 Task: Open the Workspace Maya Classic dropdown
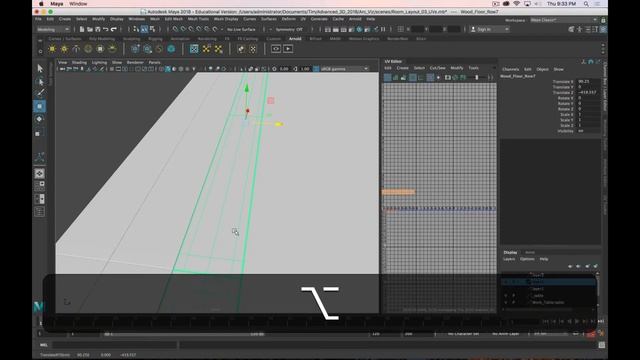tap(563, 20)
